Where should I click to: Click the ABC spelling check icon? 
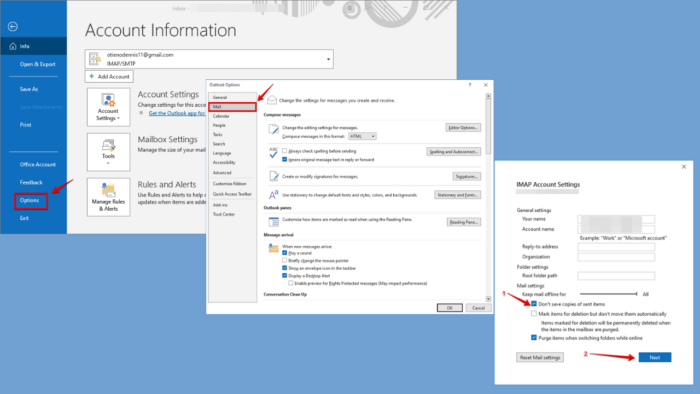[273, 153]
